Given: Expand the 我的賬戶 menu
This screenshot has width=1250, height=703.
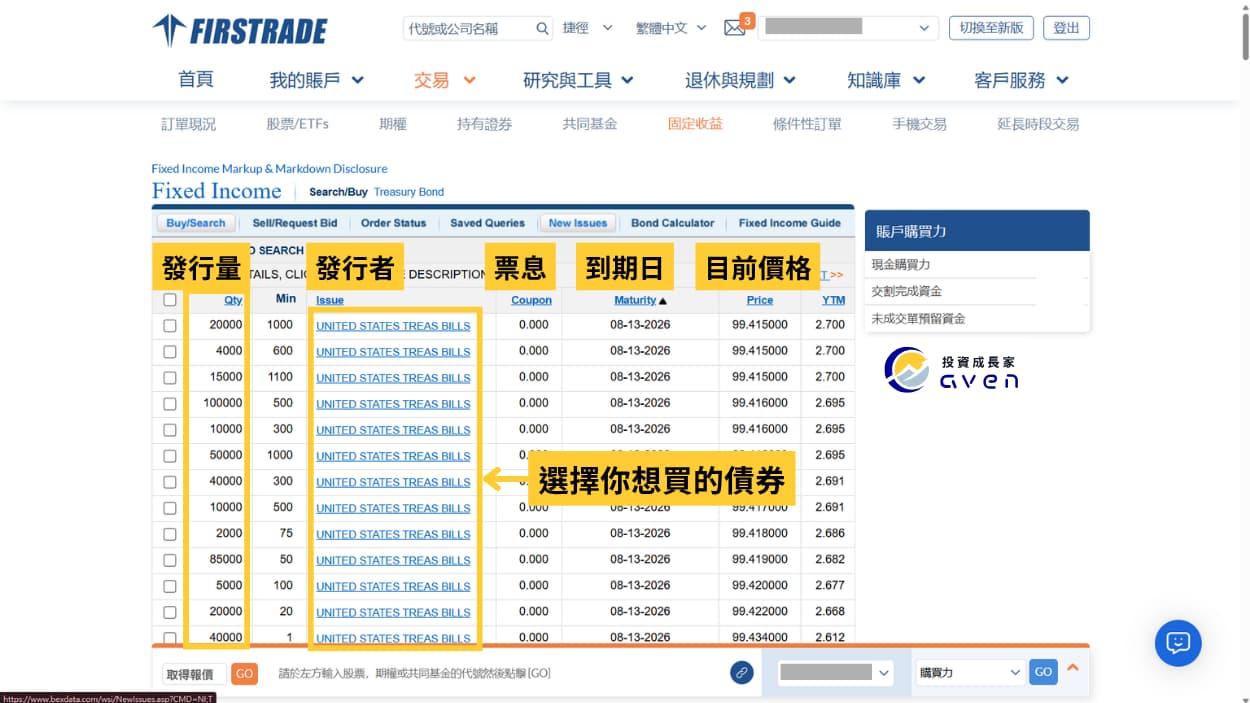Looking at the screenshot, I should 316,80.
